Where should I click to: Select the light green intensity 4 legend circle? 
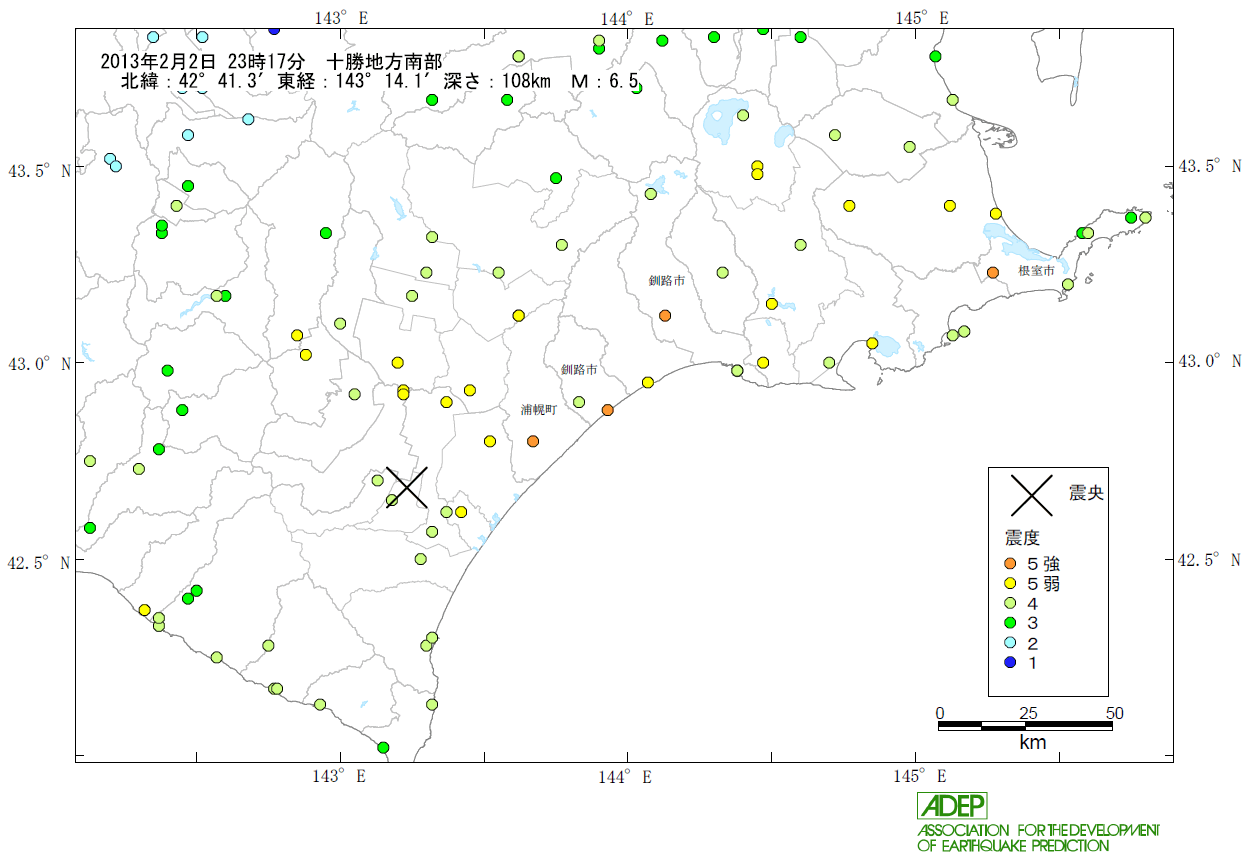pyautogui.click(x=1009, y=603)
